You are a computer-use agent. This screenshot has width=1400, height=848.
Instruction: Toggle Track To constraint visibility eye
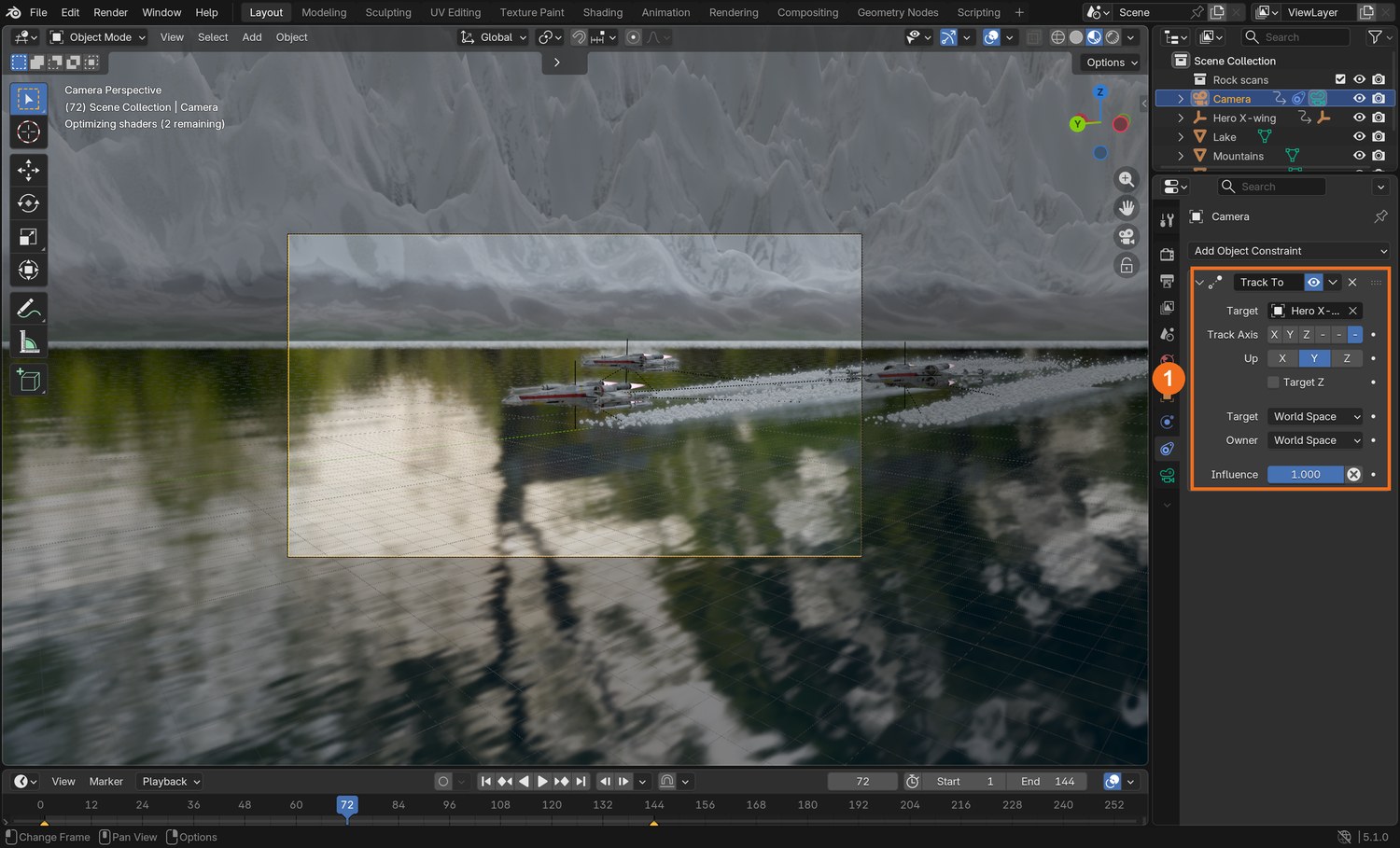1313,283
